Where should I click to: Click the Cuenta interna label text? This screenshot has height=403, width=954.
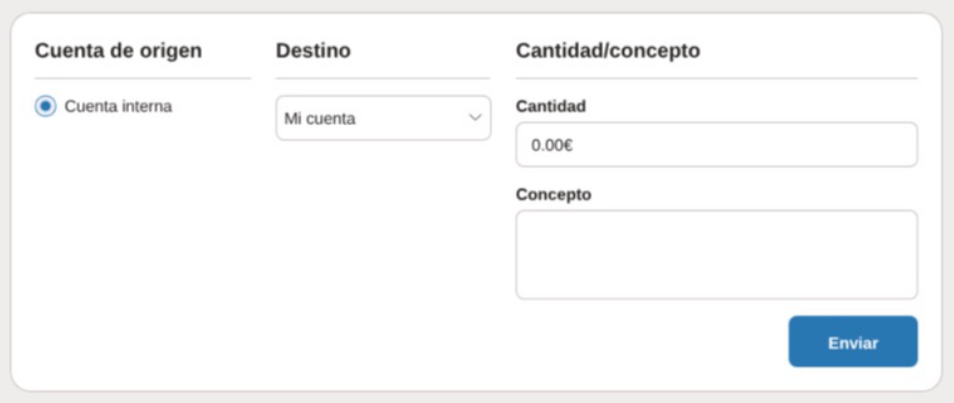[118, 106]
